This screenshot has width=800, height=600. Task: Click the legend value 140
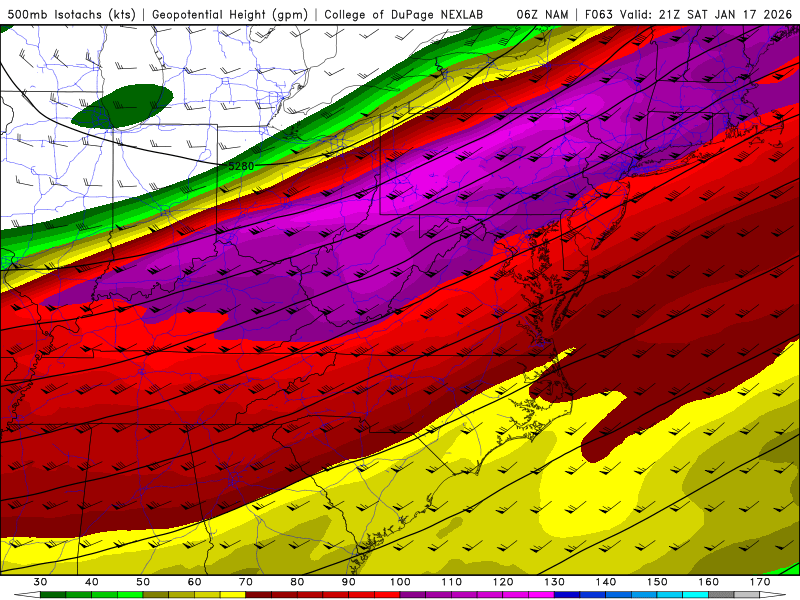click(606, 582)
